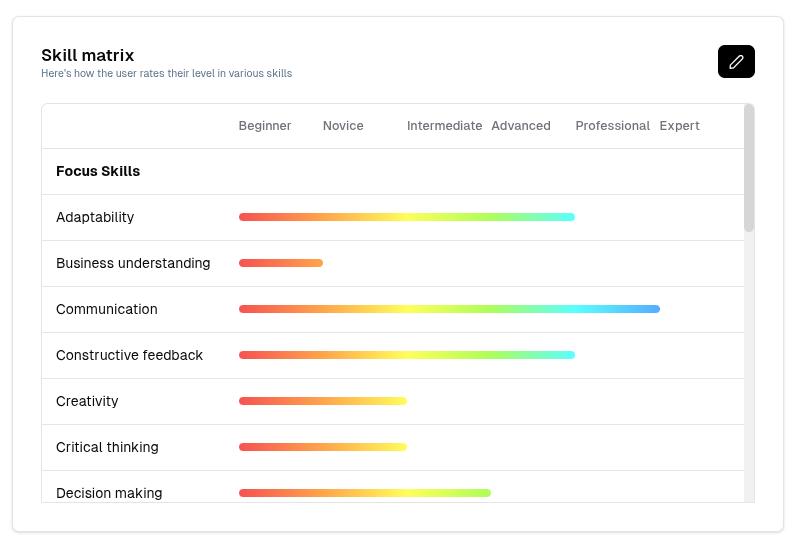Viewport: 804px width, 553px height.
Task: Select the Adaptability row label
Action: [x=95, y=217]
